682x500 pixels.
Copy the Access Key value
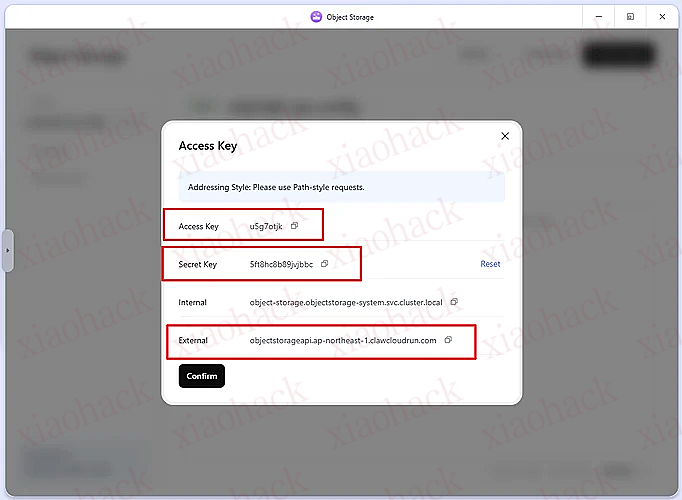[294, 226]
